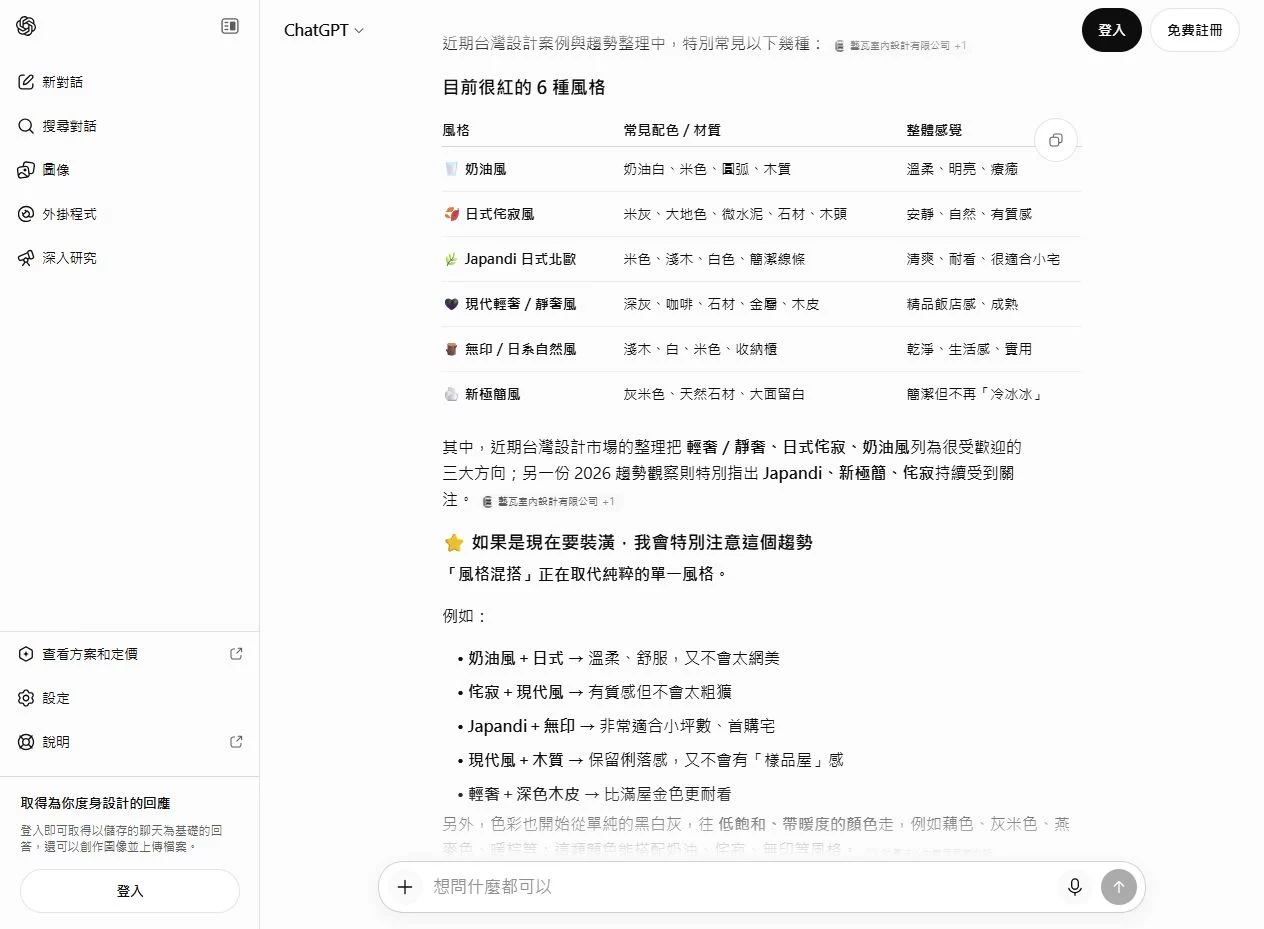
Task: Click the 常見配色 / 材質 column header
Action: (672, 130)
